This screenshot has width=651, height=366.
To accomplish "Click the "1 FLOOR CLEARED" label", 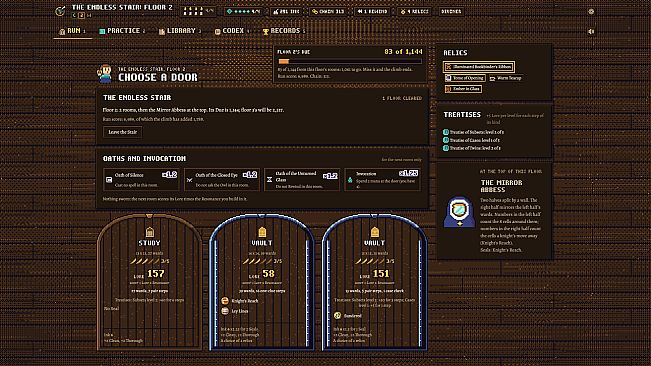I will point(402,98).
